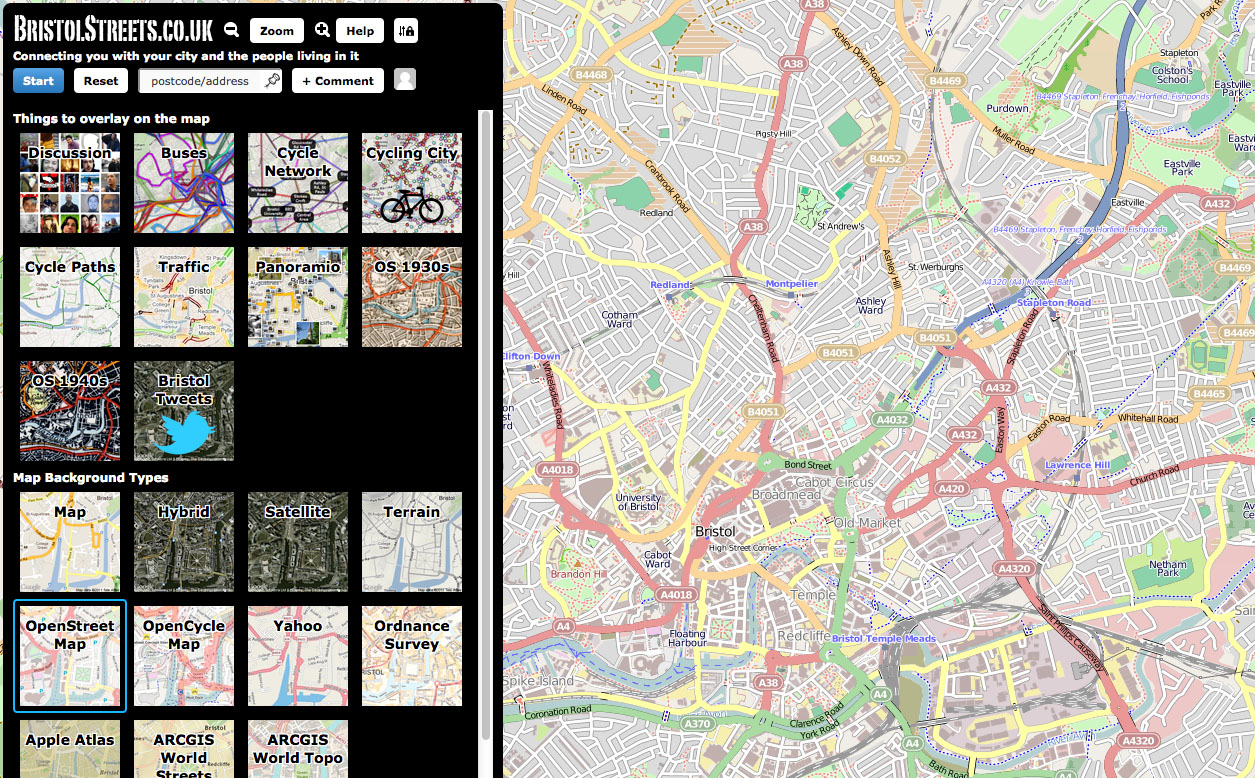Select Satellite as map background
Image resolution: width=1255 pixels, height=778 pixels.
(x=298, y=541)
